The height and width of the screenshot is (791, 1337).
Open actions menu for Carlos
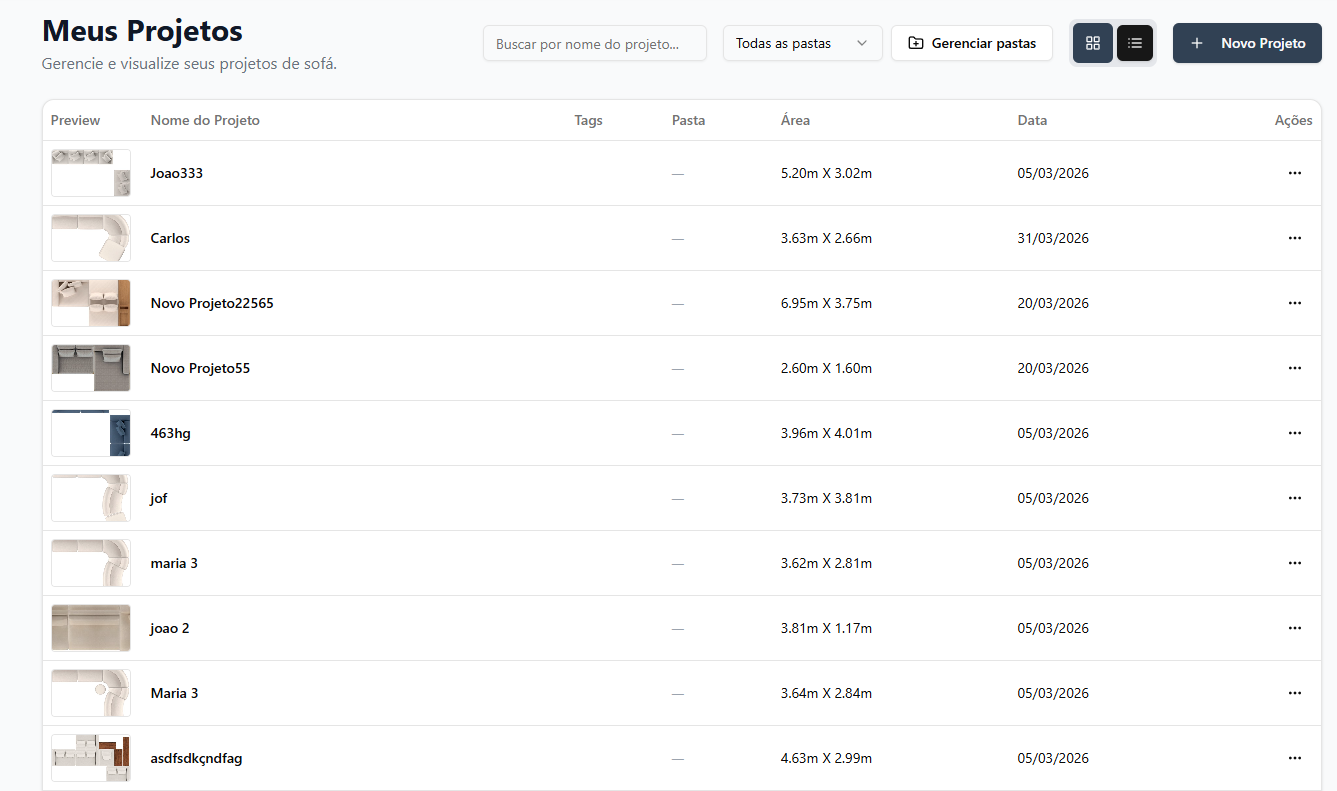point(1295,238)
